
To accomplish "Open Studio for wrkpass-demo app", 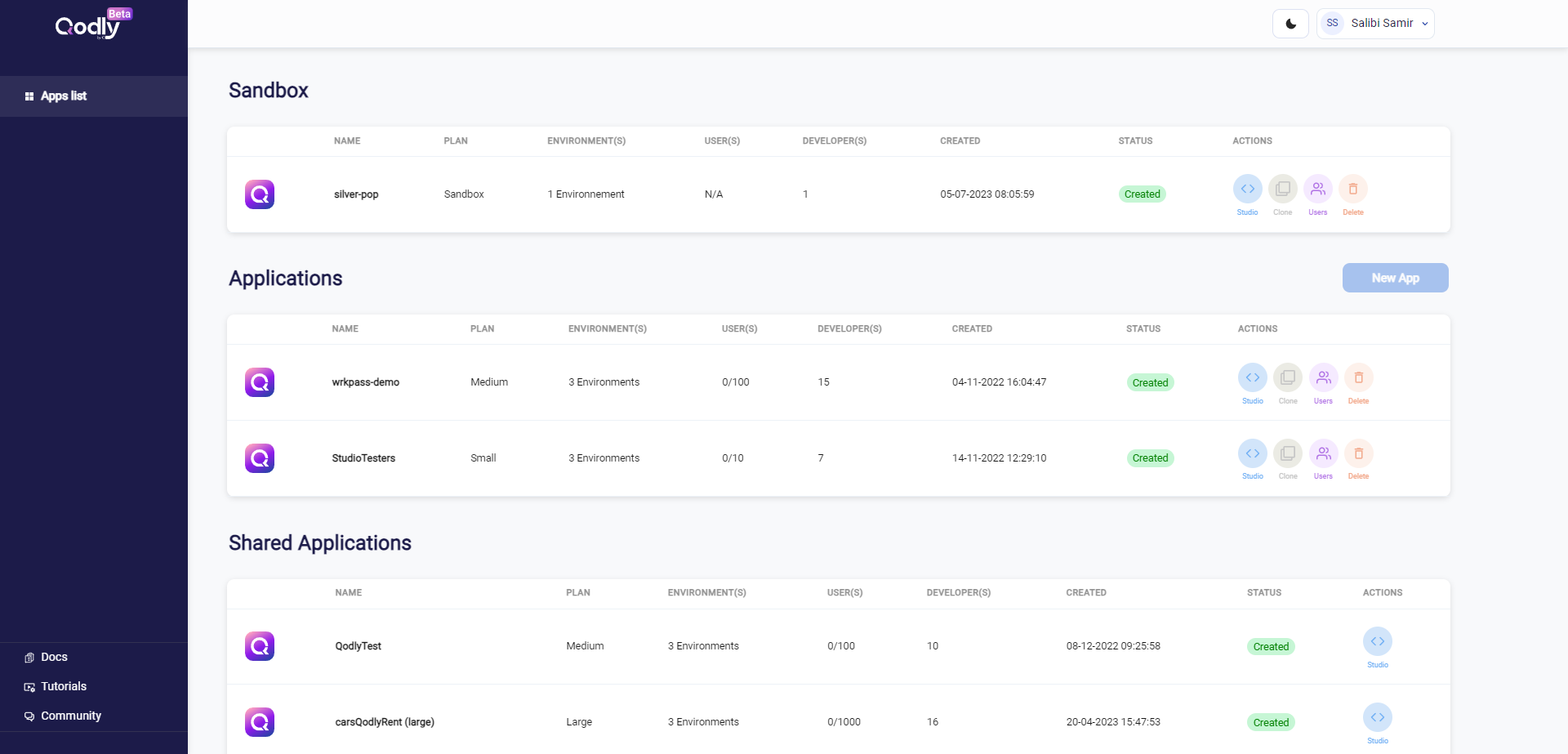I will point(1253,377).
